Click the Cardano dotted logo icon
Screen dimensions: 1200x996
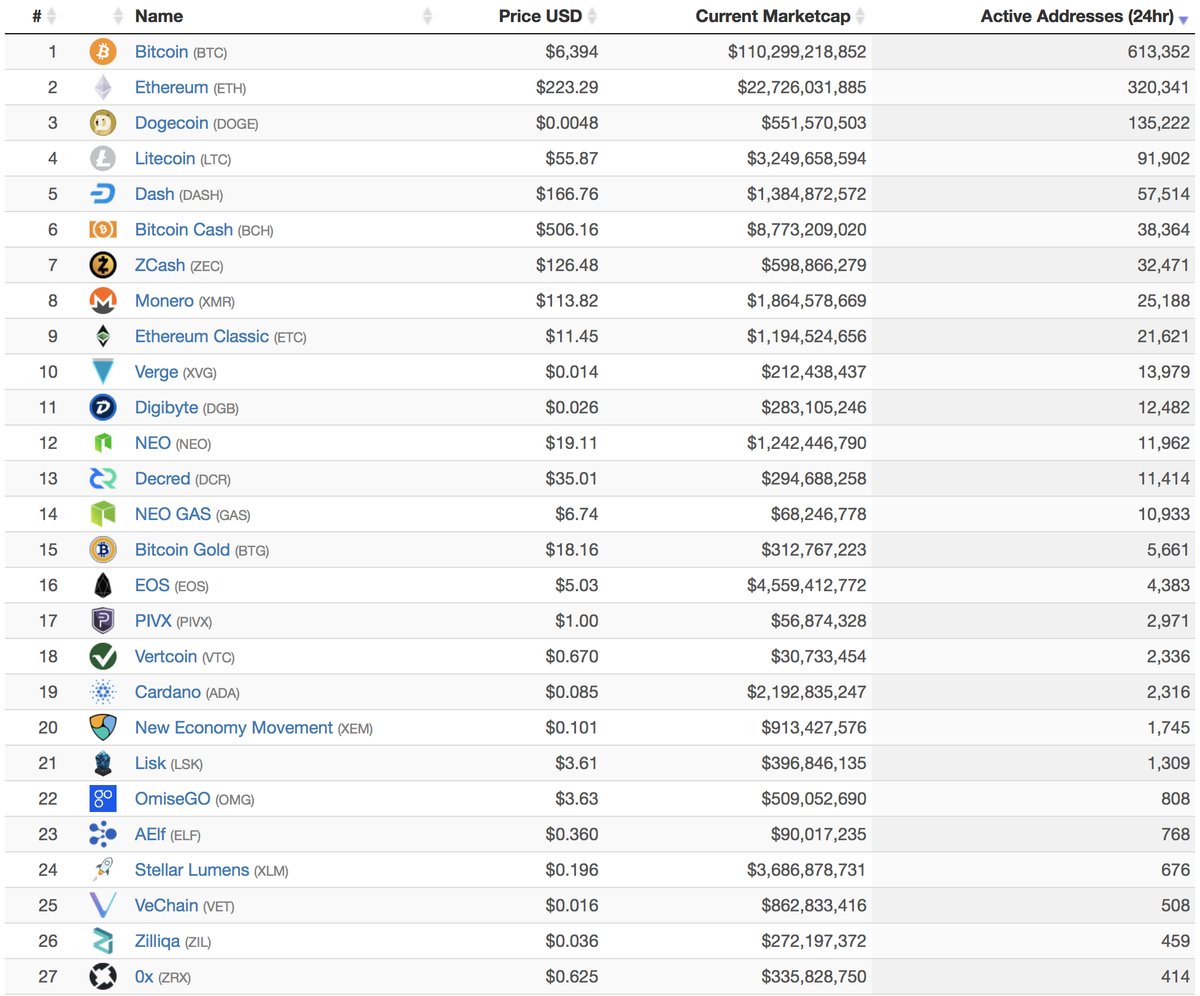point(103,692)
